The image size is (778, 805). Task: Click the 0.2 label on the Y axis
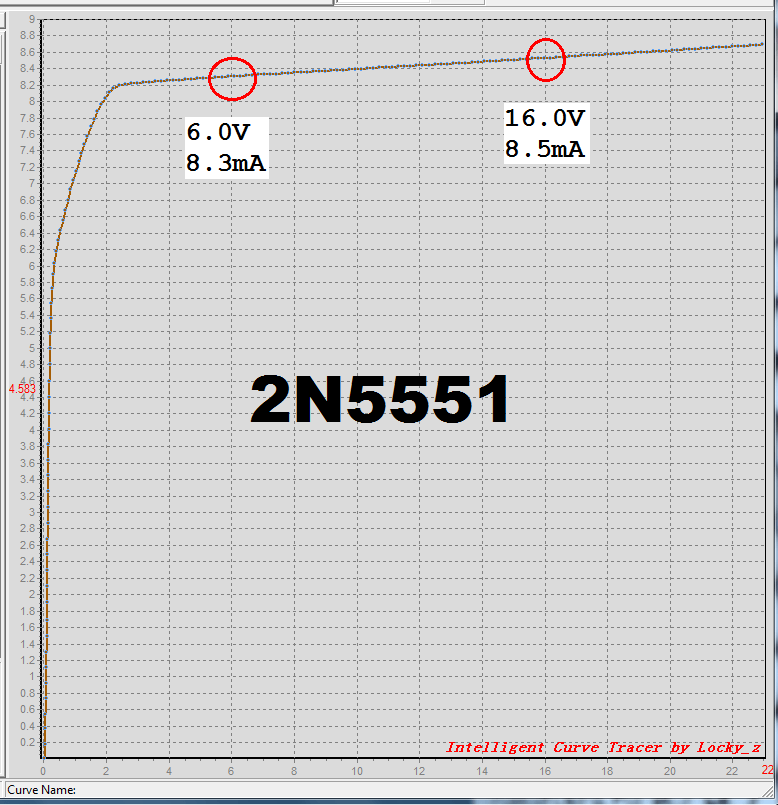(x=28, y=742)
